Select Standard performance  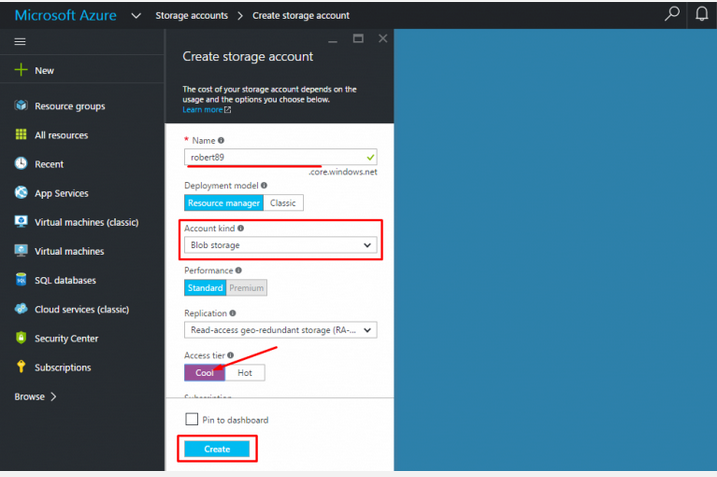pyautogui.click(x=205, y=288)
